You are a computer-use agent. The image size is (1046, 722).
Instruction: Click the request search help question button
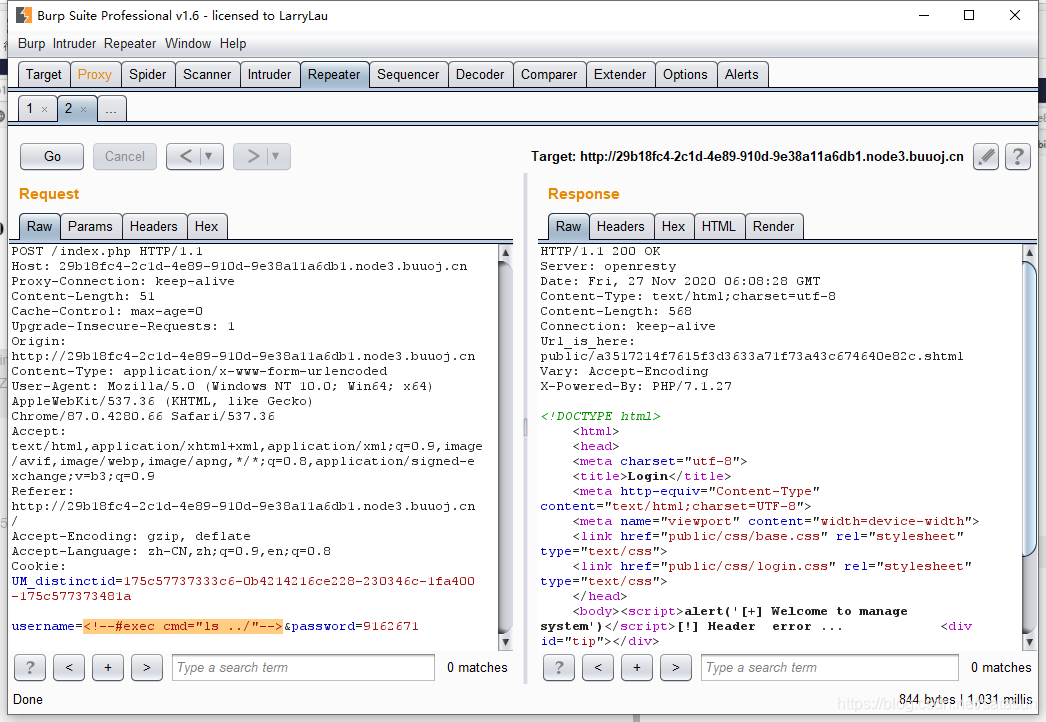point(30,667)
